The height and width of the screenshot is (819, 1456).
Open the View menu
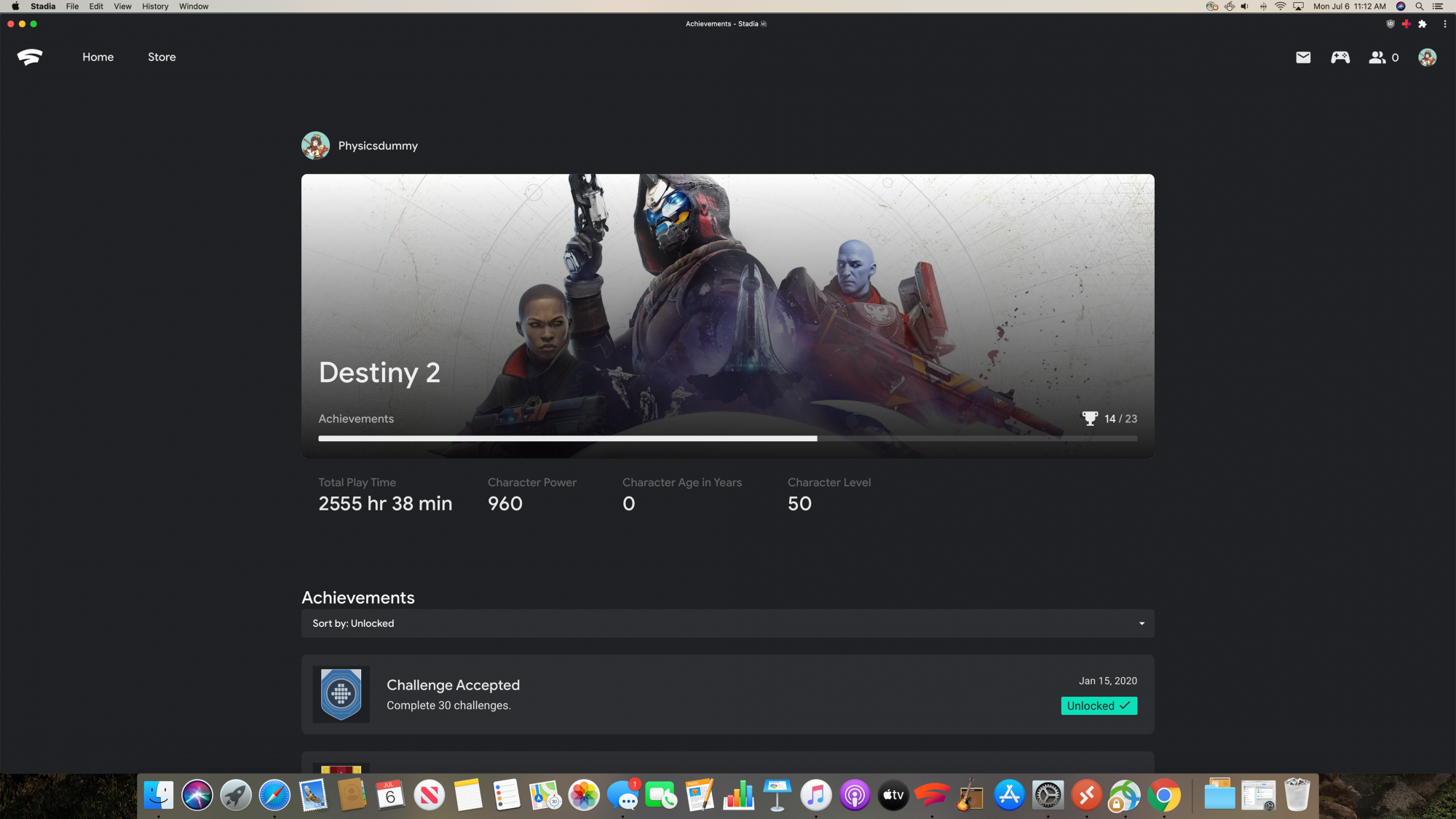pos(122,7)
